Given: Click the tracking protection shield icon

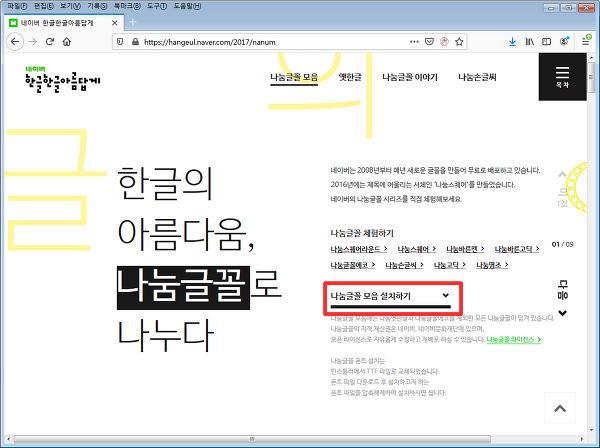Looking at the screenshot, I should click(x=120, y=42).
